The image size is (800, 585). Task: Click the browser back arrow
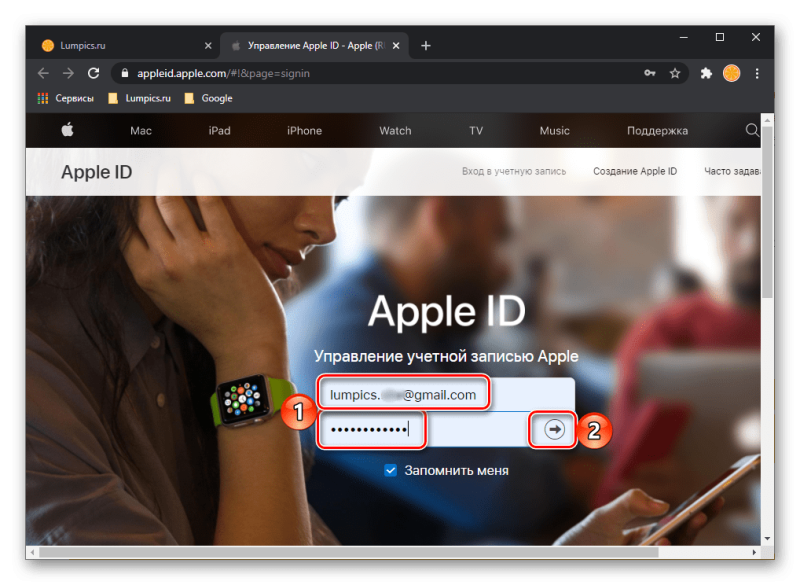coord(43,73)
